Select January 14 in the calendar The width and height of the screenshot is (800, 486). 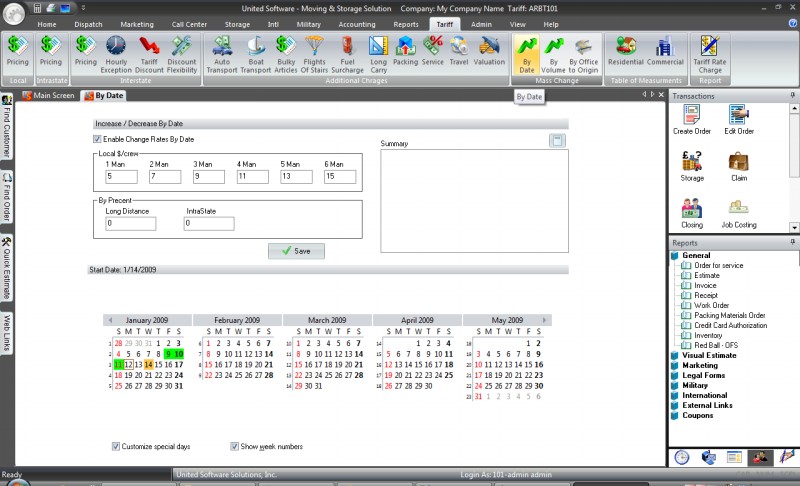[148, 365]
